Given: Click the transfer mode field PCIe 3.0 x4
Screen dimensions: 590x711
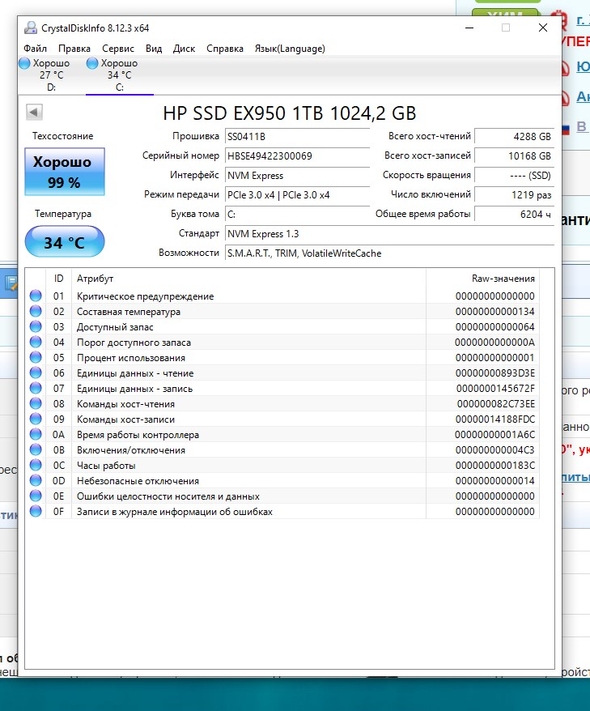Looking at the screenshot, I should pyautogui.click(x=297, y=195).
